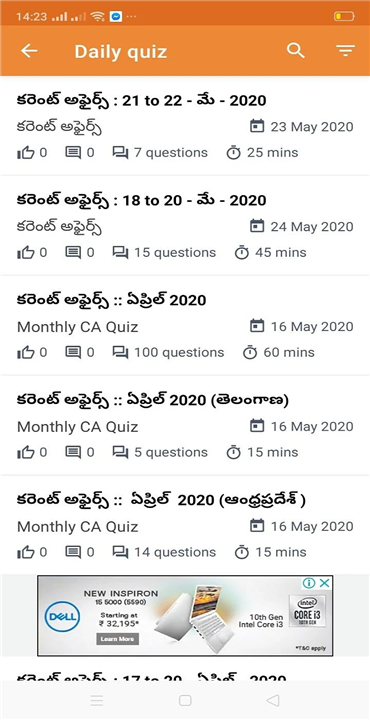Open the recent apps menu button

click(x=97, y=700)
